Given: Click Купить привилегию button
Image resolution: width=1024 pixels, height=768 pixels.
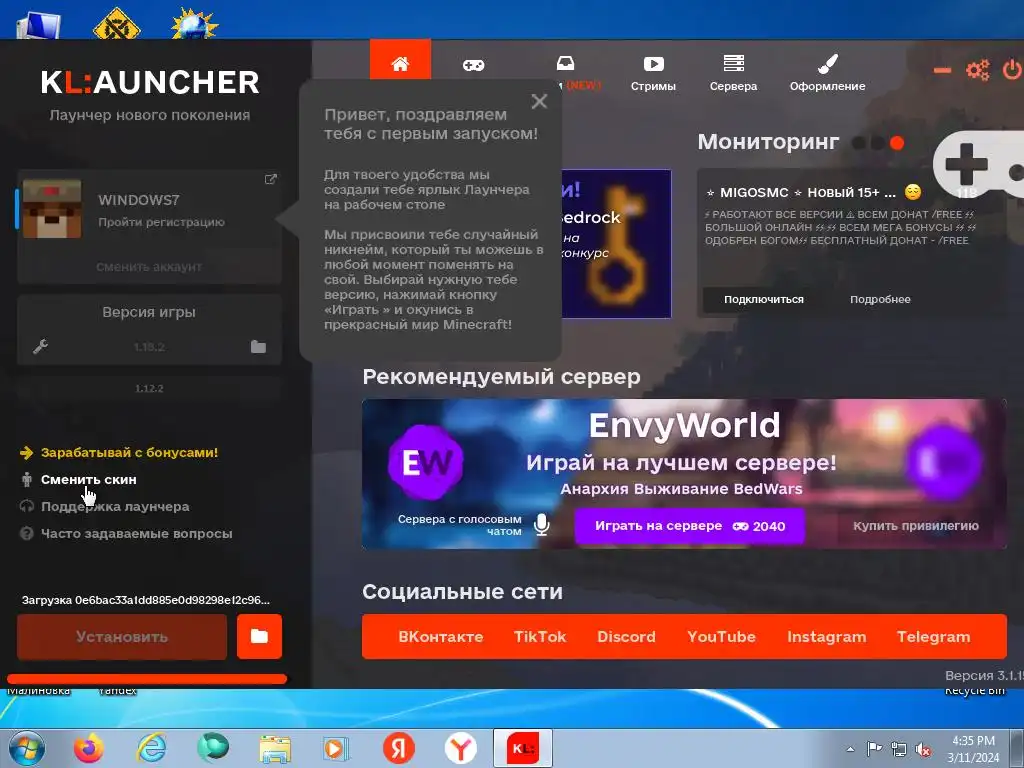Looking at the screenshot, I should [916, 526].
